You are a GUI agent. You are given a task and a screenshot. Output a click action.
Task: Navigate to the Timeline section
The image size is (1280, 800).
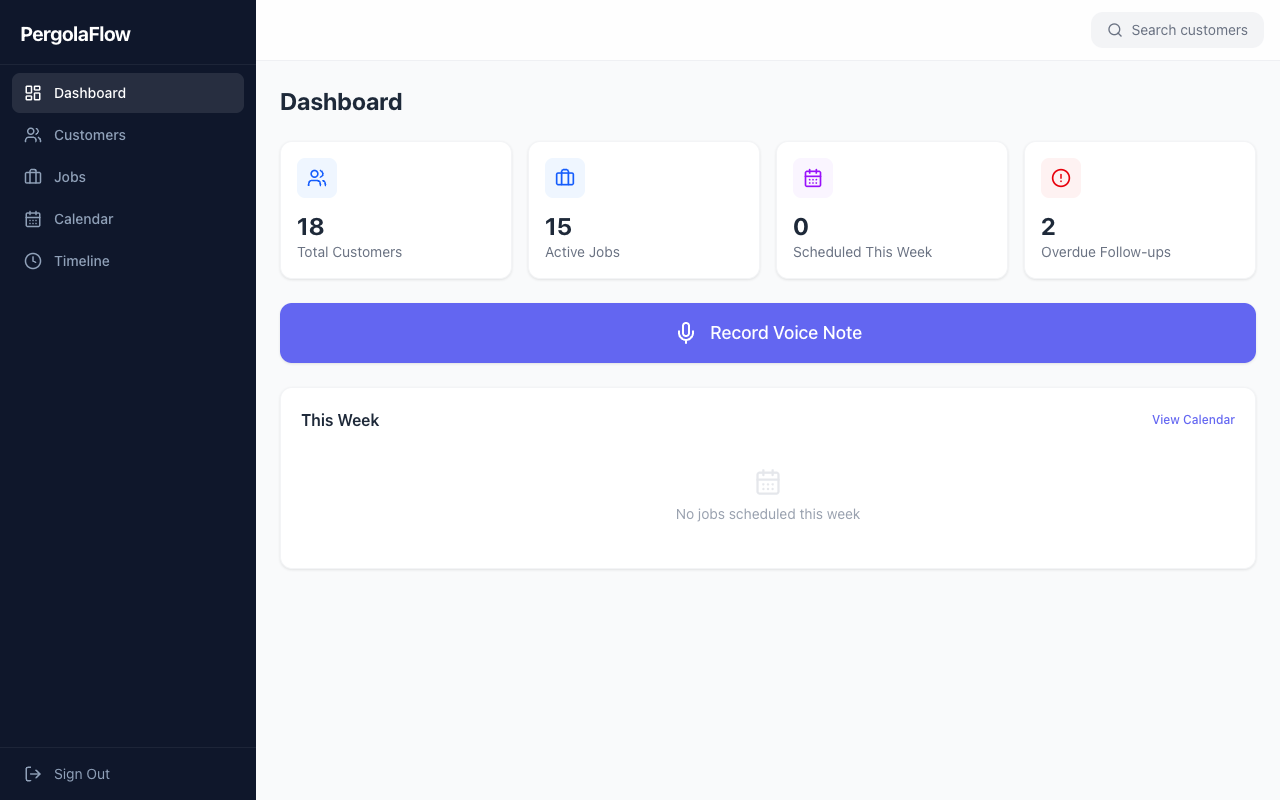tap(82, 260)
